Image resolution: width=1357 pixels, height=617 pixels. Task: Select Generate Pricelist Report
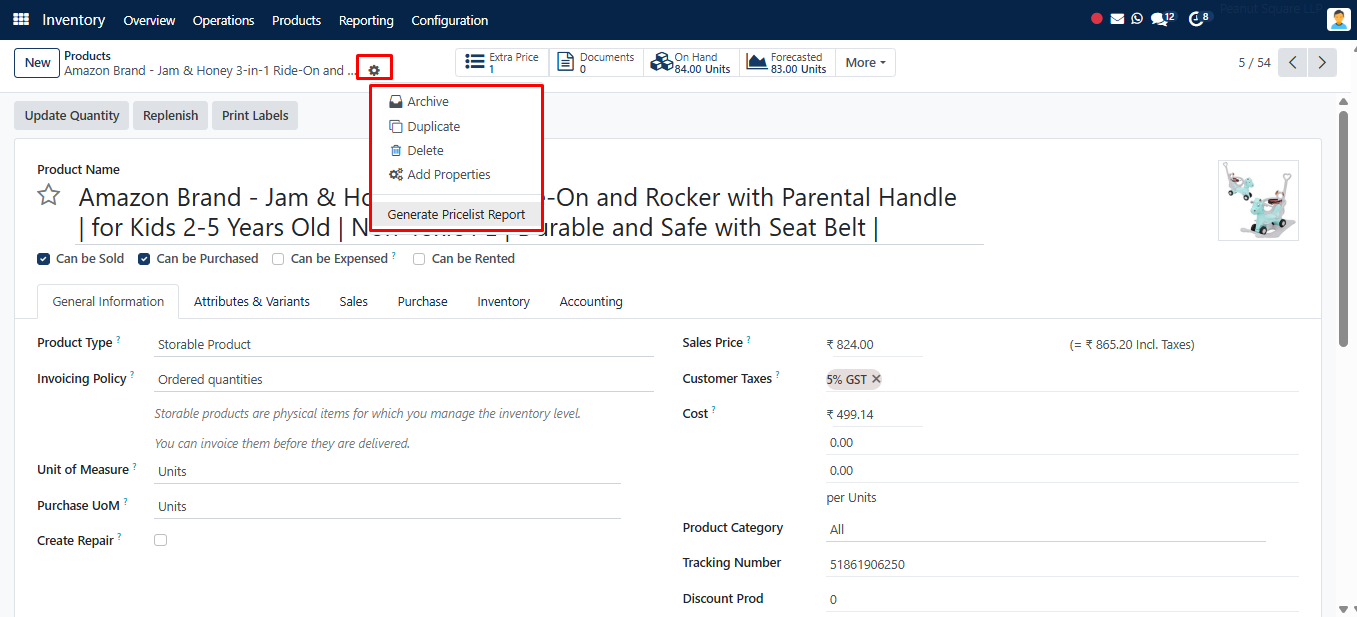pyautogui.click(x=457, y=215)
